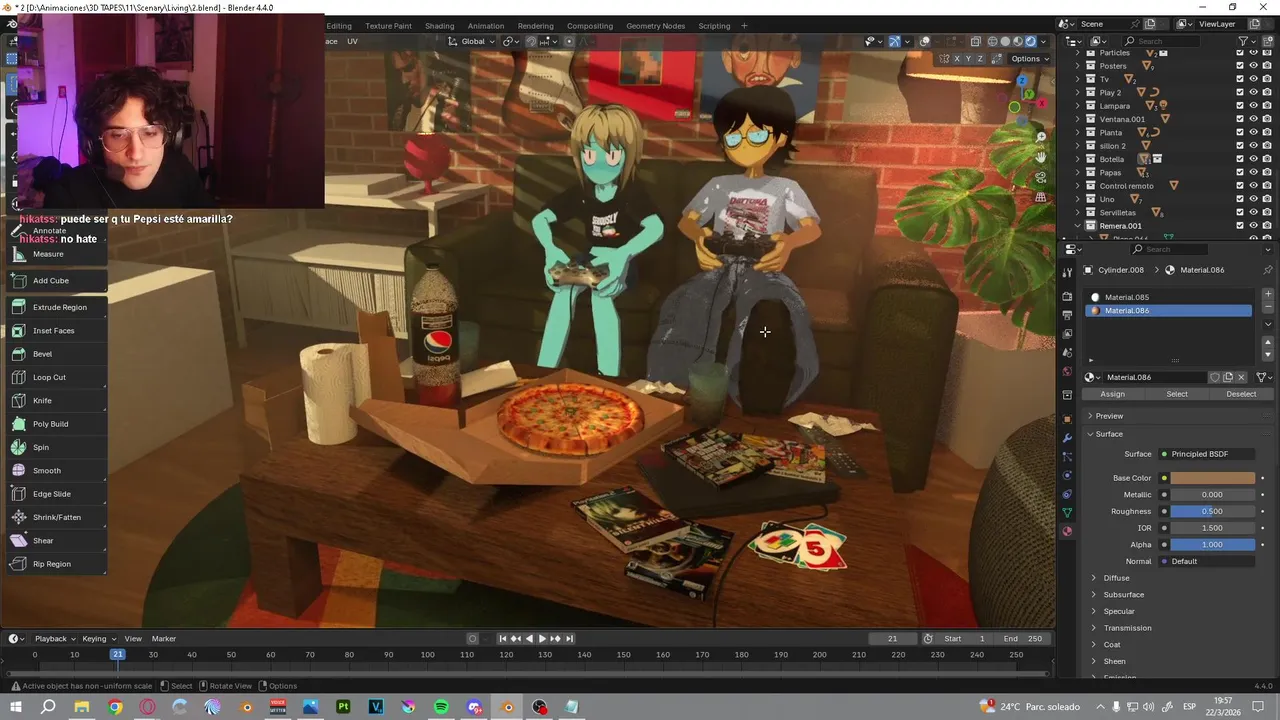Select the Annotate tool

pyautogui.click(x=56, y=231)
